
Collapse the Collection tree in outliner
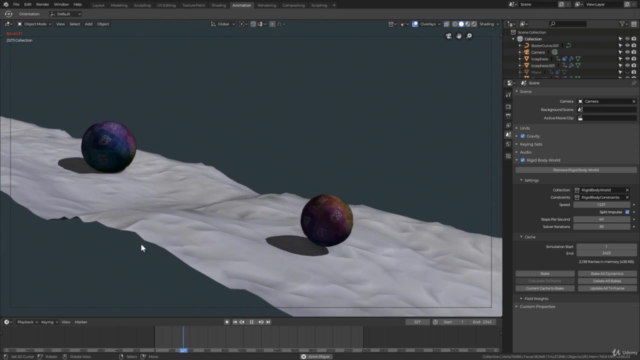[x=513, y=39]
